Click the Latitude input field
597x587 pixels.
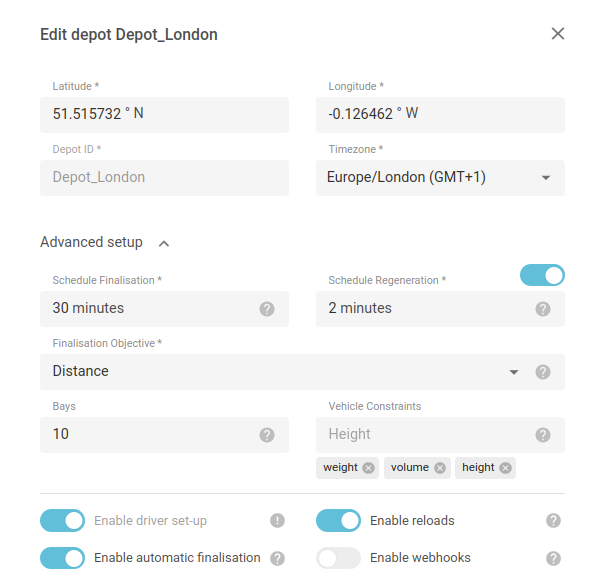[x=164, y=115]
